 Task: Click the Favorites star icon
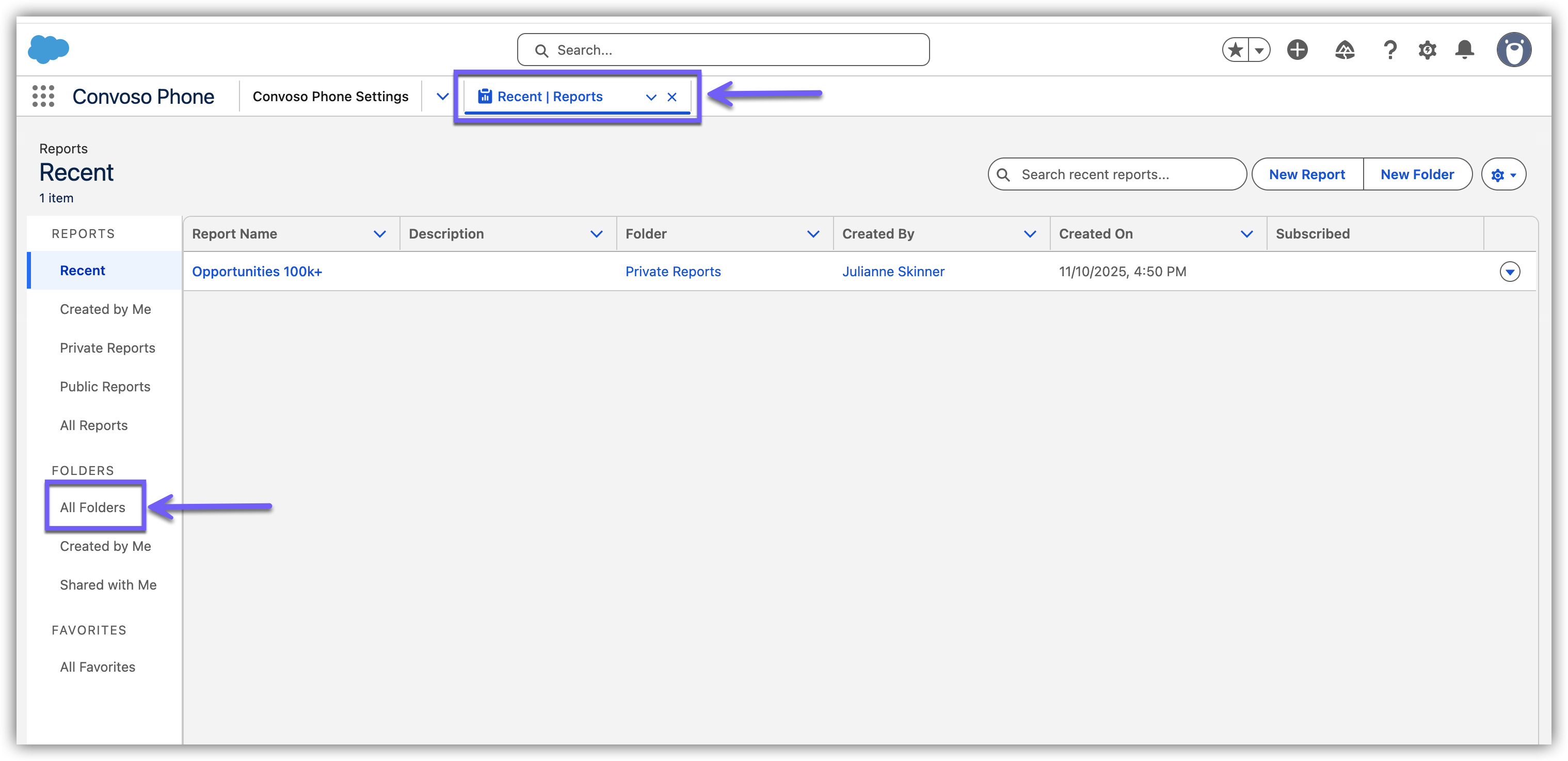point(1236,50)
